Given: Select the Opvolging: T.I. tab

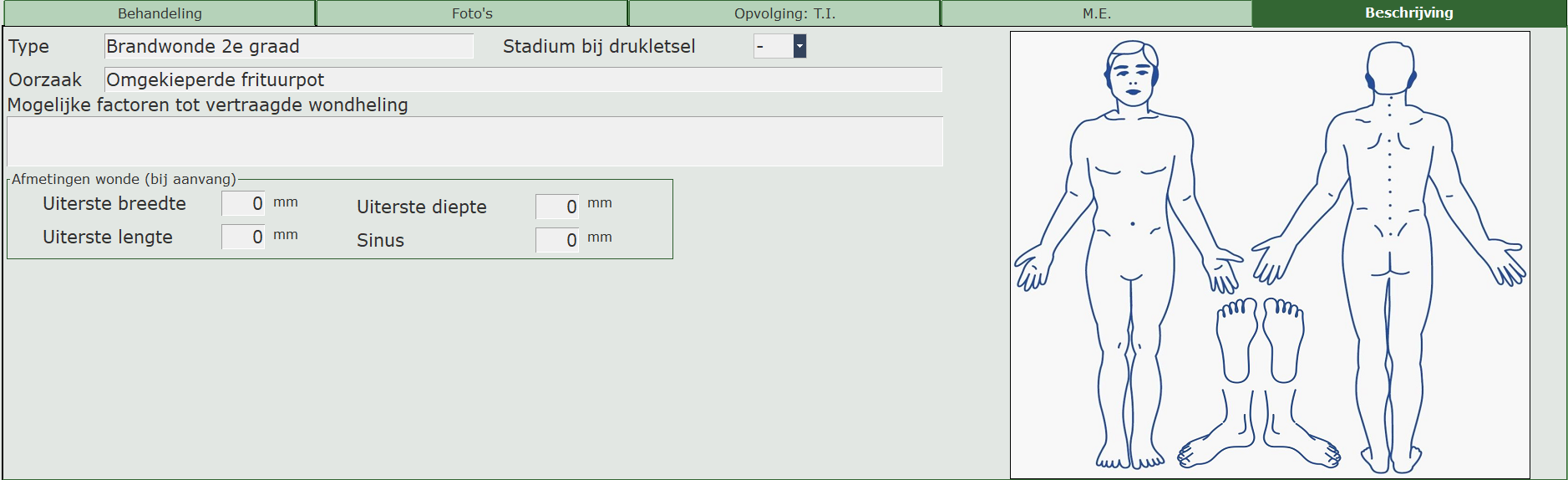Looking at the screenshot, I should point(784,13).
